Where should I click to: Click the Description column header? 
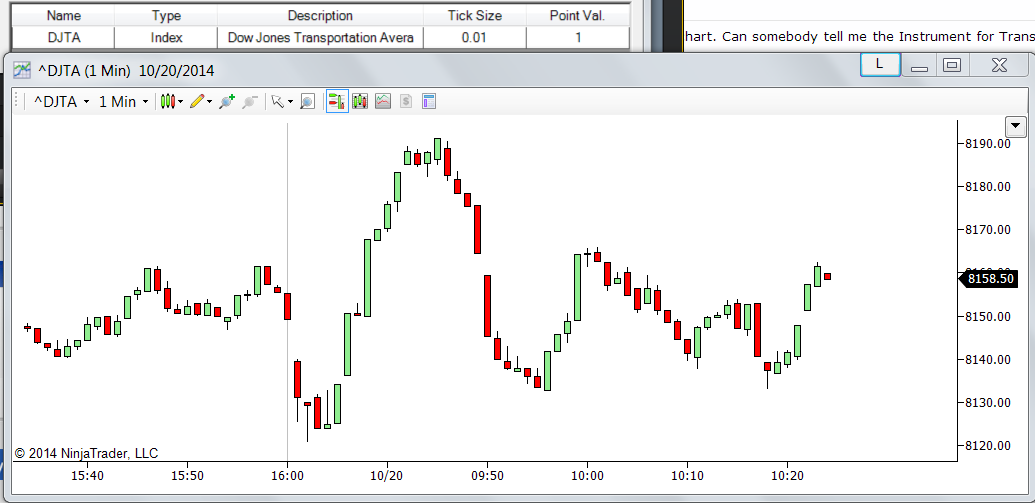320,16
